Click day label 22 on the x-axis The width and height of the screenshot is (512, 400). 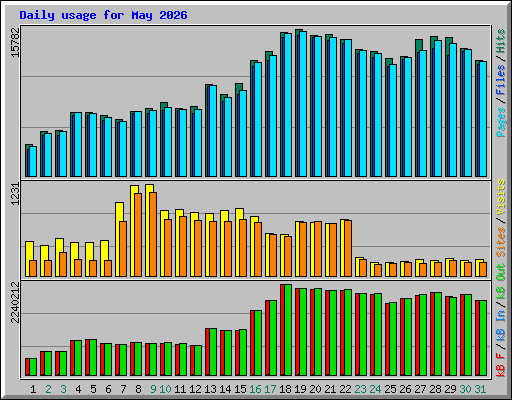[x=345, y=389]
